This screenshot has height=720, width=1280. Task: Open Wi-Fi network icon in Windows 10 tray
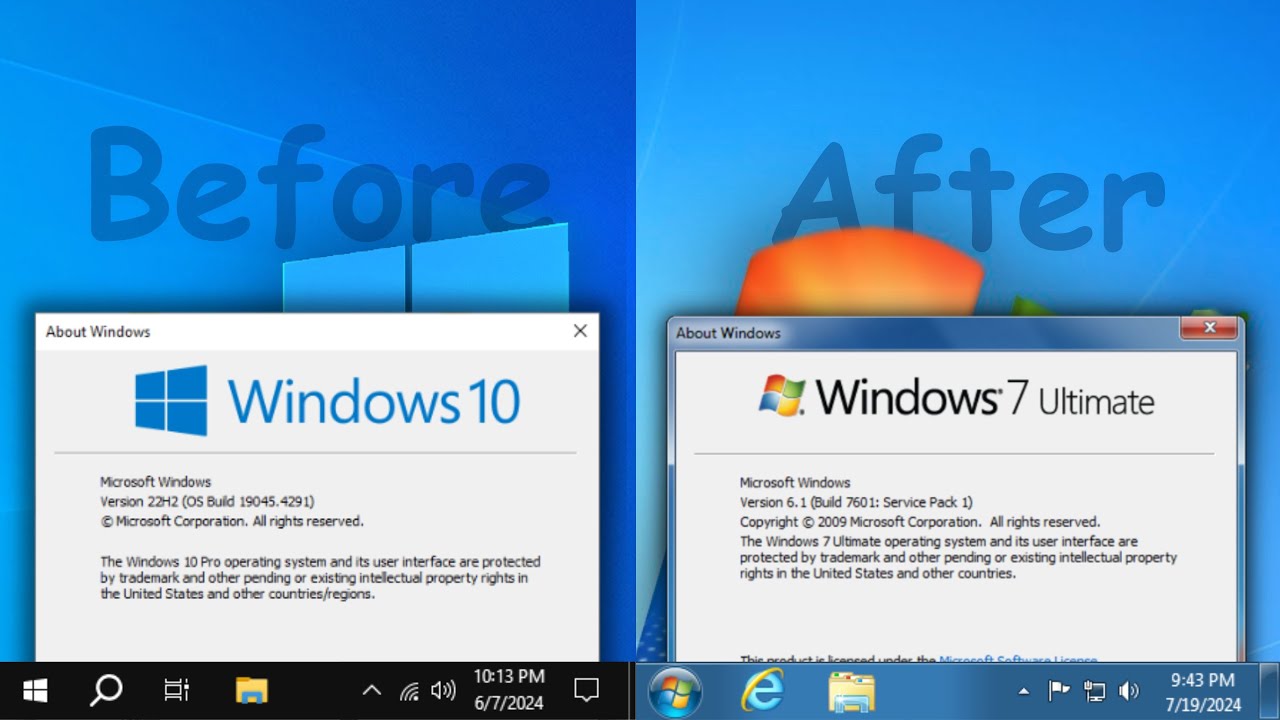[409, 691]
